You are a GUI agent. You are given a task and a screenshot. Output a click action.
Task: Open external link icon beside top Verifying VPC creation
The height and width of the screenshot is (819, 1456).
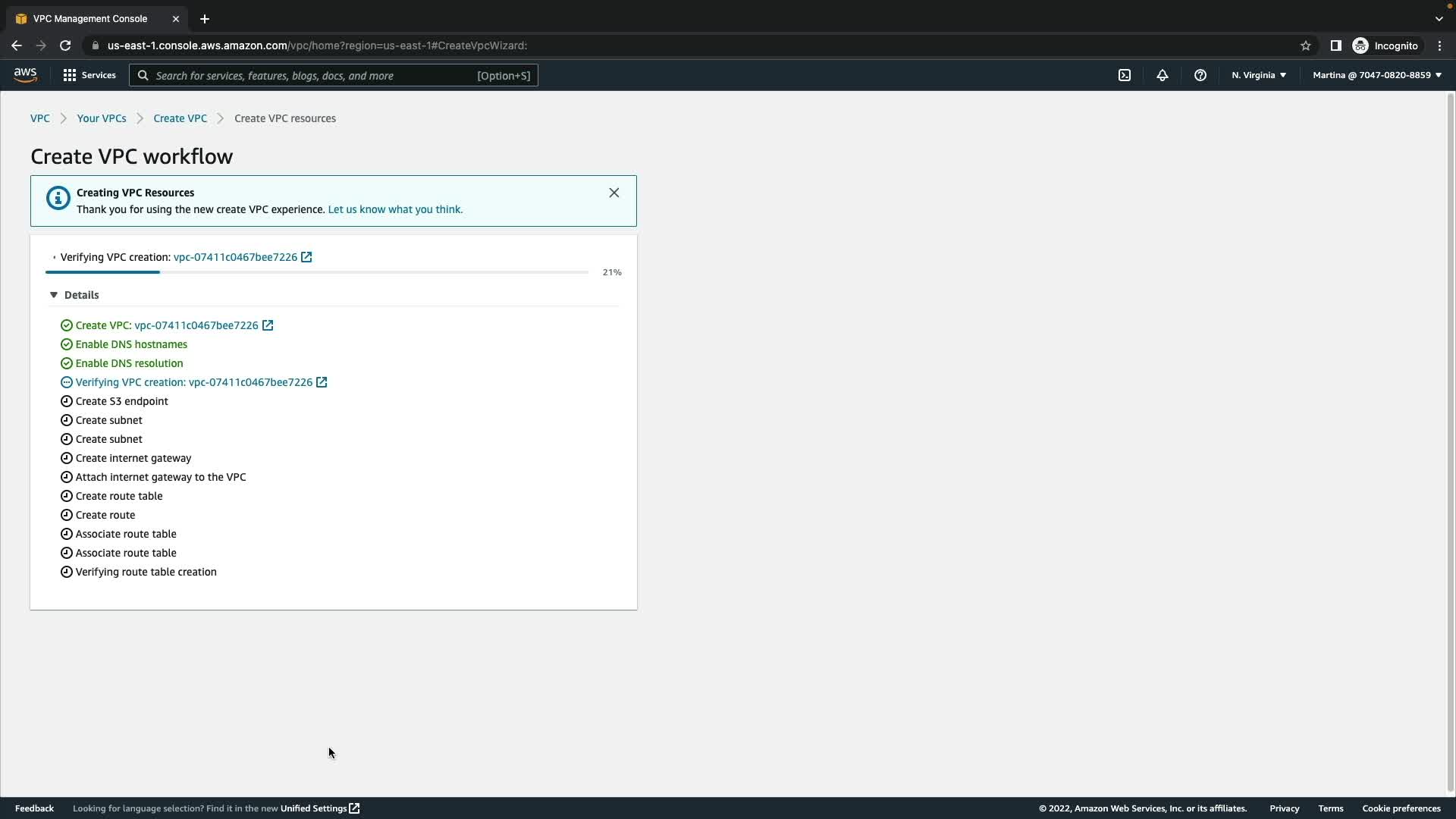pos(306,257)
